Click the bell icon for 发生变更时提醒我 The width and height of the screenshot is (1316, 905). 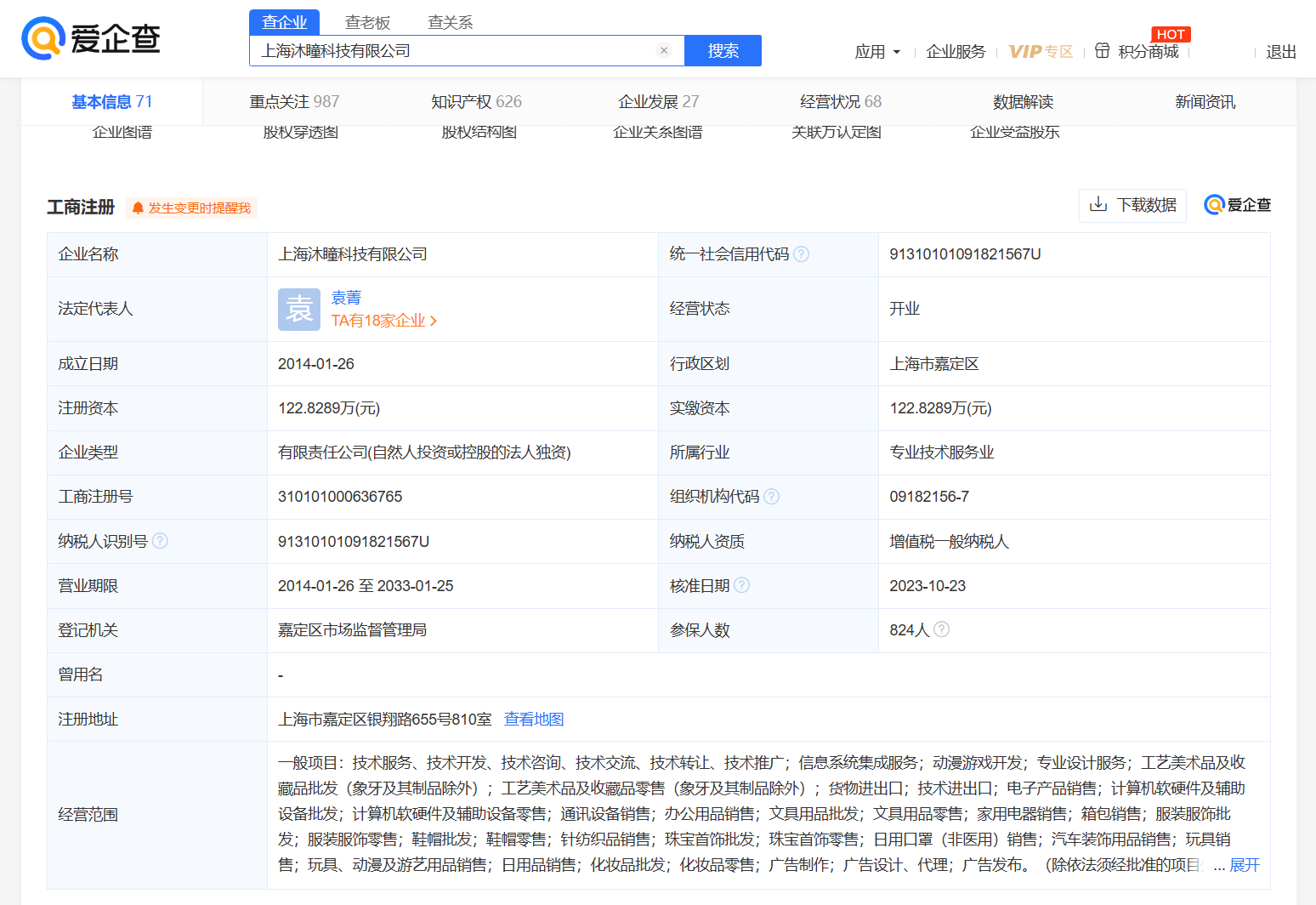139,208
